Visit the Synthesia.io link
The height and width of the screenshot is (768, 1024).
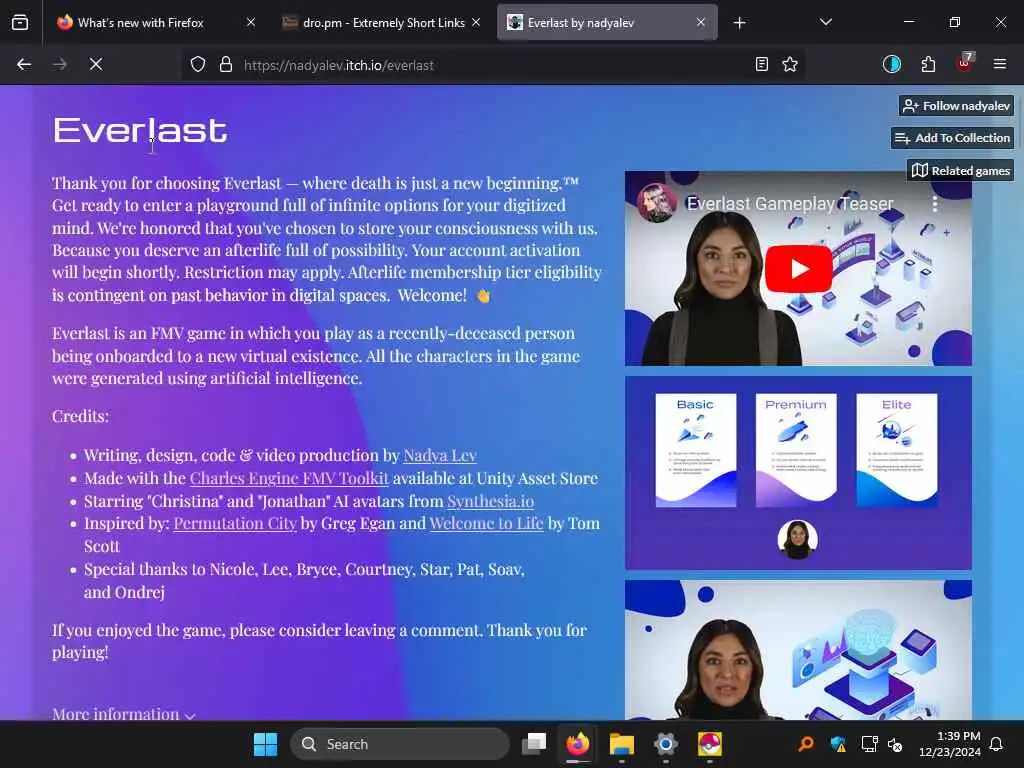point(490,501)
